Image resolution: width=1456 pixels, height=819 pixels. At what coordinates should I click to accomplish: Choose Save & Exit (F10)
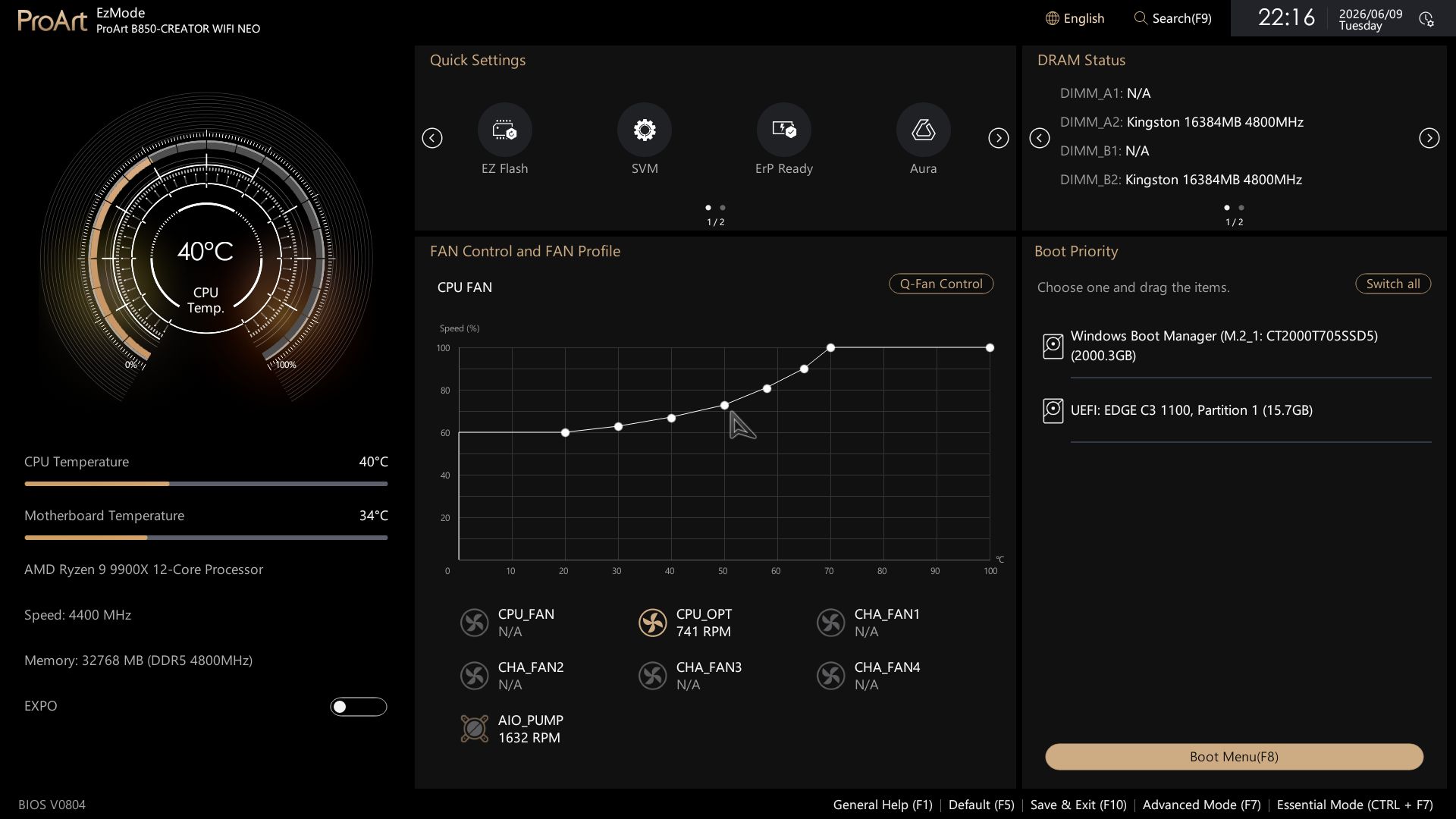point(1078,805)
